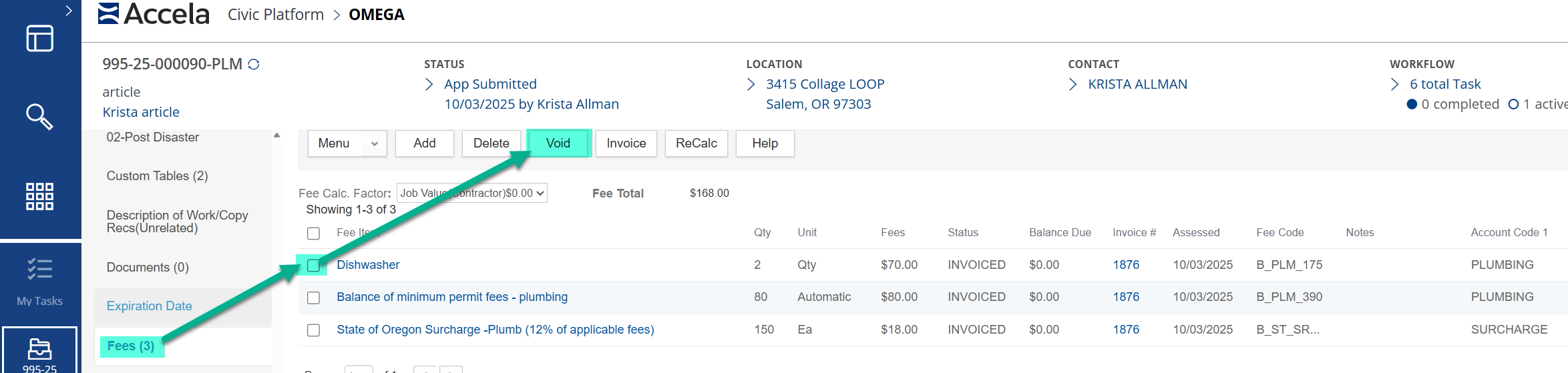Open the dashboard layout icon in sidebar
Viewport: 1568px width, 373px height.
pyautogui.click(x=39, y=39)
